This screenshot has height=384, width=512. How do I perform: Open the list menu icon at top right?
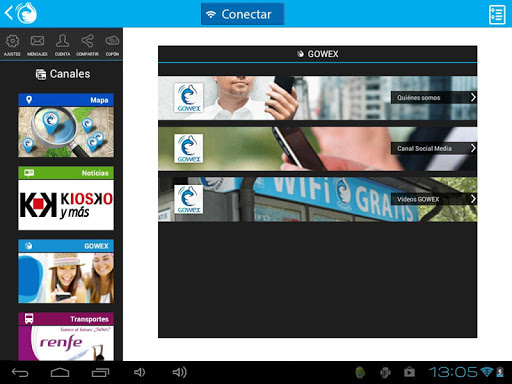(497, 15)
